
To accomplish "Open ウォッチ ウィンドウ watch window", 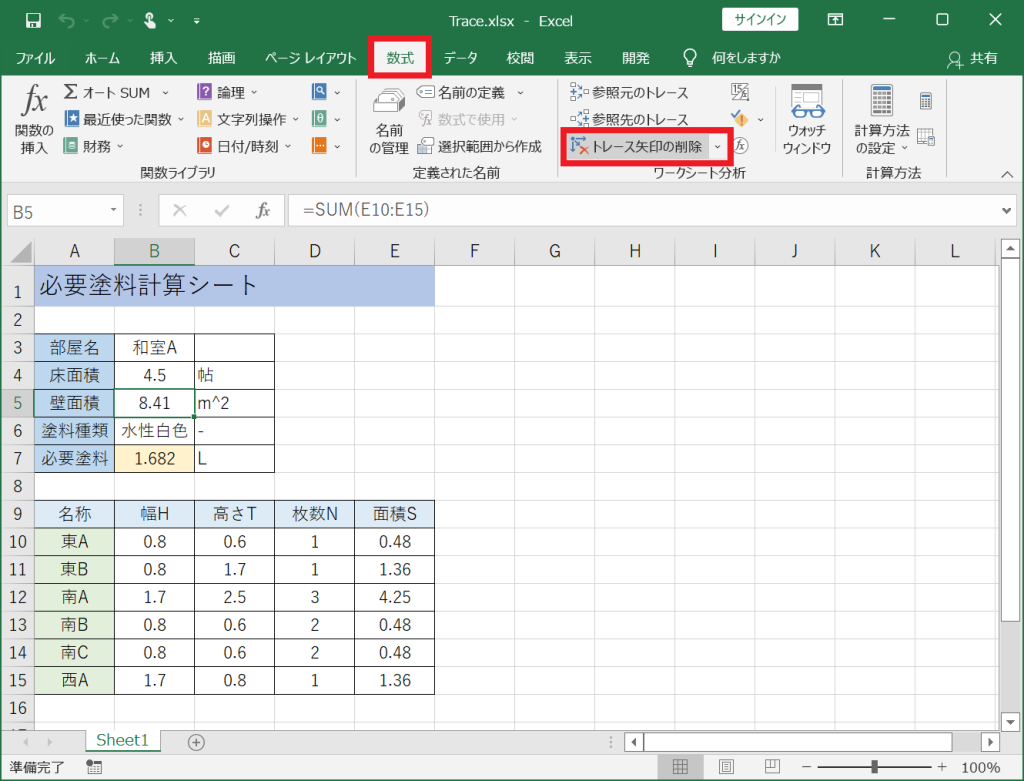I will point(807,120).
